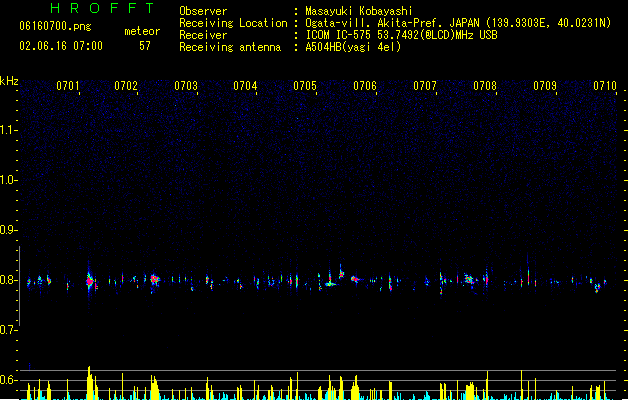Click the antenna value A504HB(yagi 4el)
The image size is (629, 400).
353,47
